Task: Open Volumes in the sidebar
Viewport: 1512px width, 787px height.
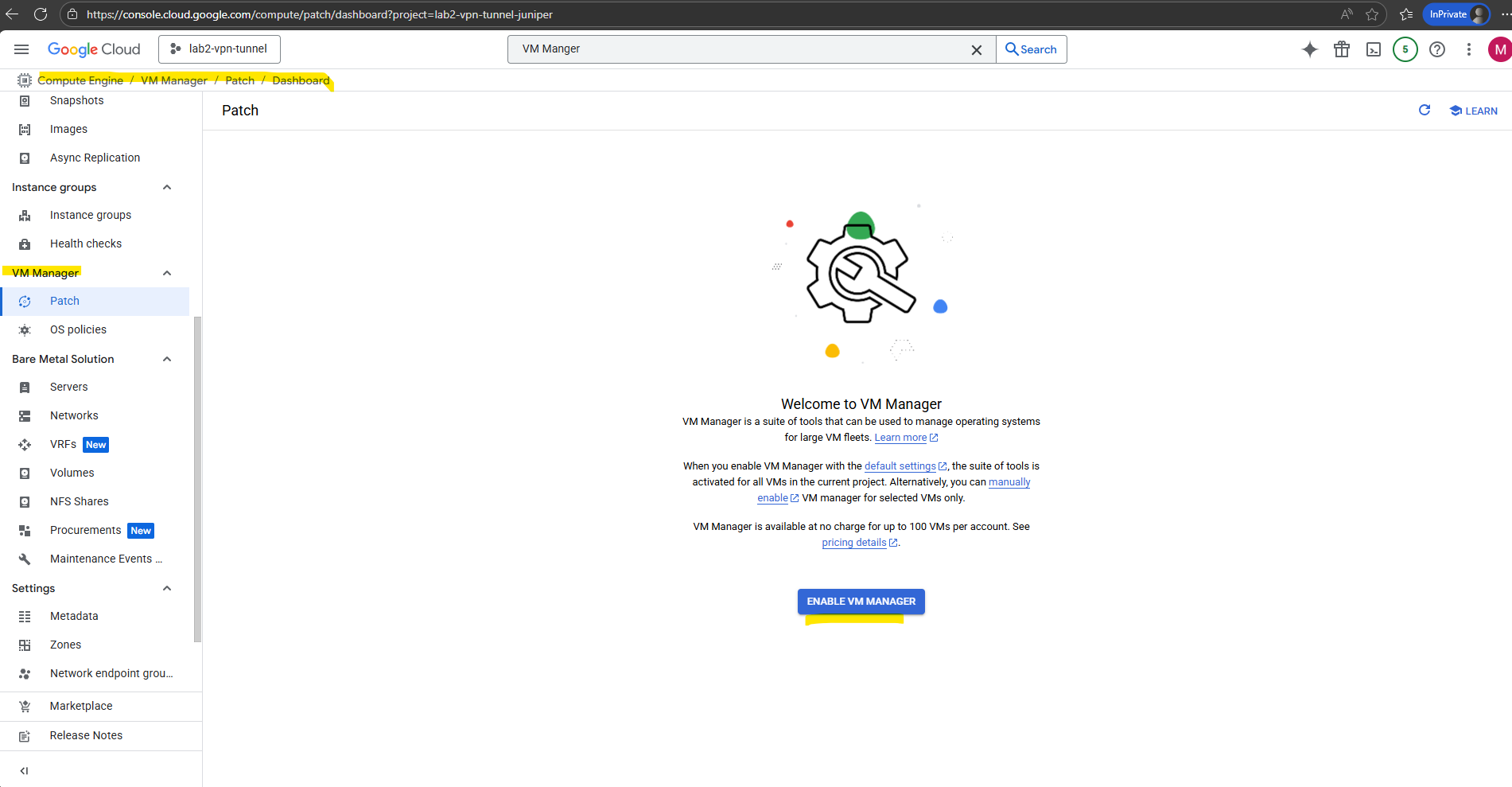Action: [x=95, y=473]
